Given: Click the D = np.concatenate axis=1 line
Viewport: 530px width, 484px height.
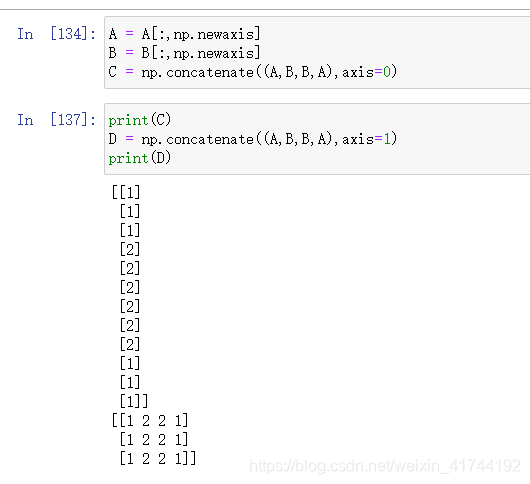Looking at the screenshot, I should 252,139.
